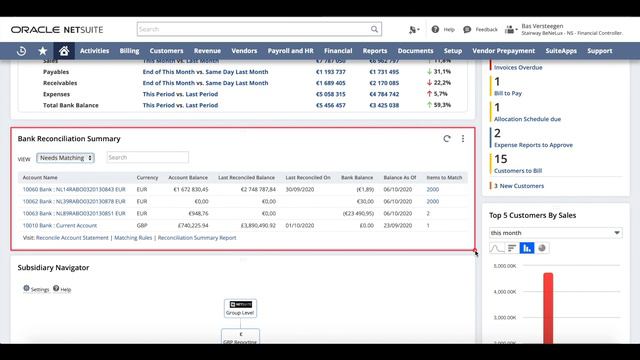
Task: Click Payables 'End of This Month' comparison link
Action: [205, 72]
